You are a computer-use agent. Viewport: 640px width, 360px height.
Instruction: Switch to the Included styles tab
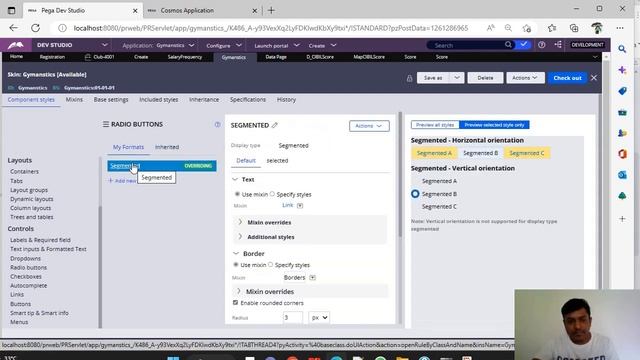(x=159, y=99)
